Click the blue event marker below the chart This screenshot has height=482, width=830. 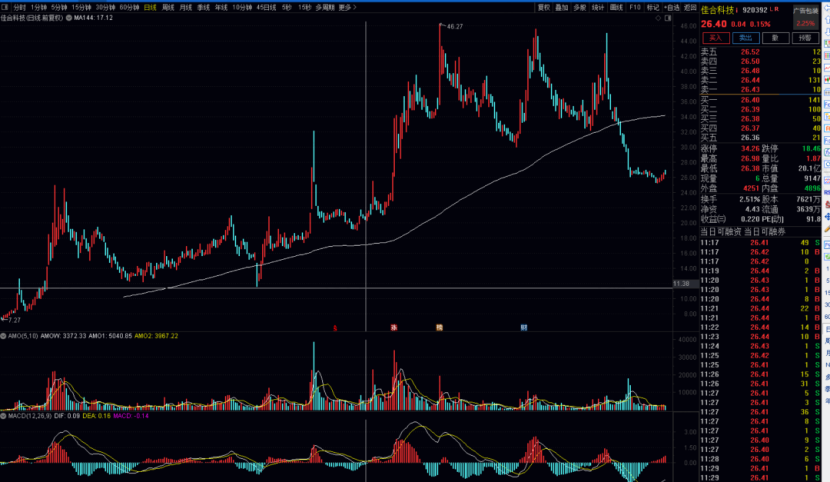point(523,327)
